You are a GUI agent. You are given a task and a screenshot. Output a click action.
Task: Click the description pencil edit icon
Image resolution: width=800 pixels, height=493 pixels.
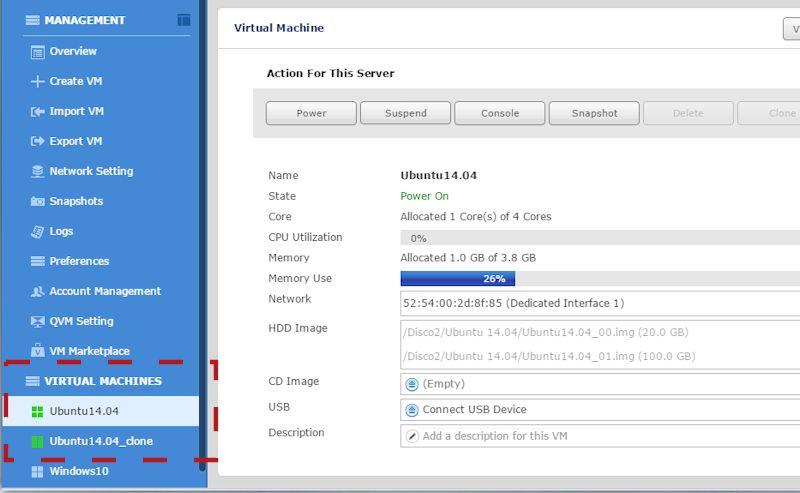[x=412, y=436]
